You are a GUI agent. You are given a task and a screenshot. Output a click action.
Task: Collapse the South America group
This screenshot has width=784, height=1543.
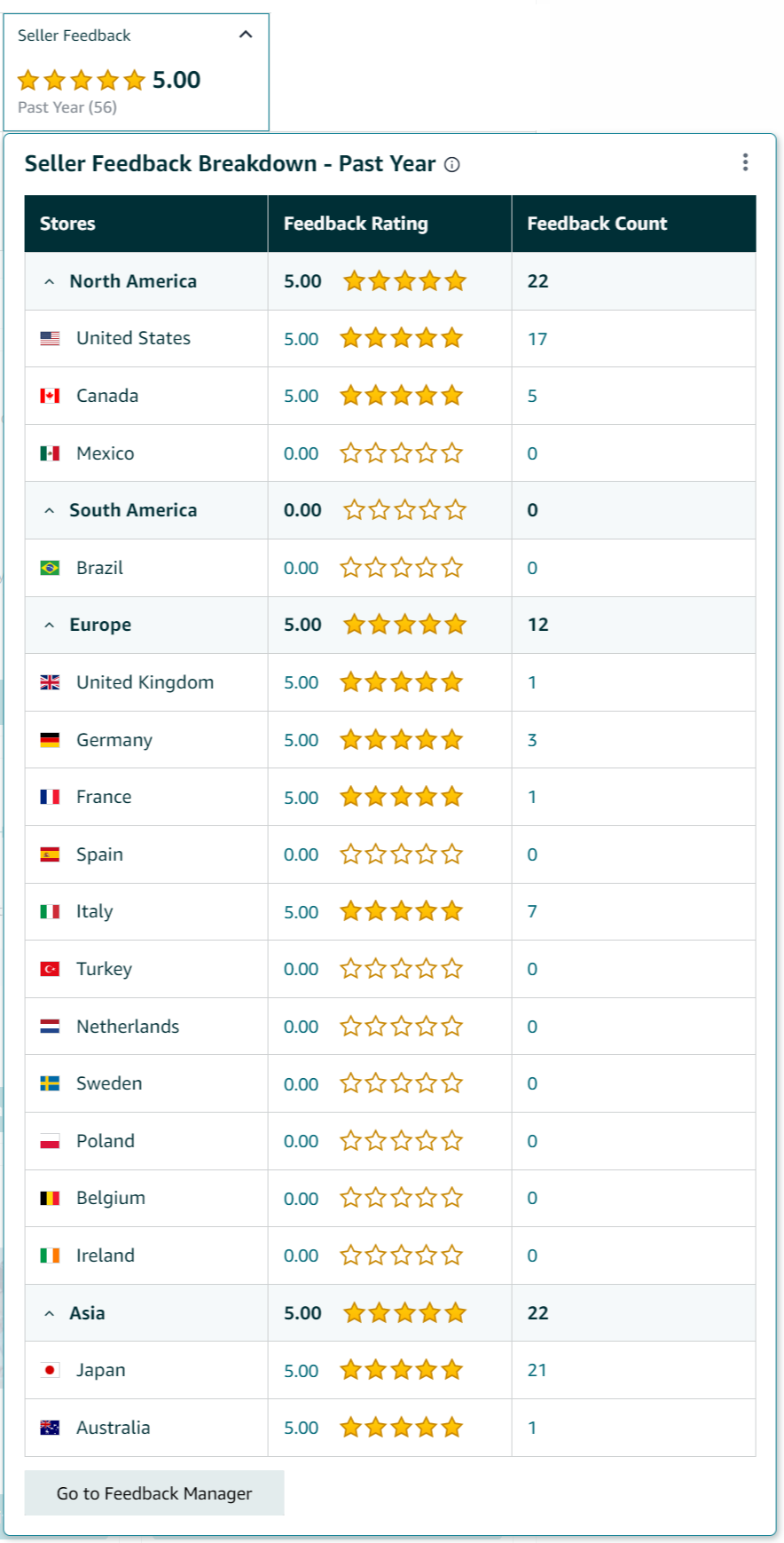coord(50,510)
